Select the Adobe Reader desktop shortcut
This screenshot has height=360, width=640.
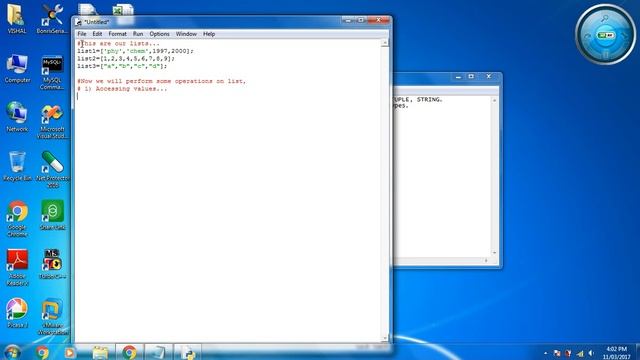17,267
